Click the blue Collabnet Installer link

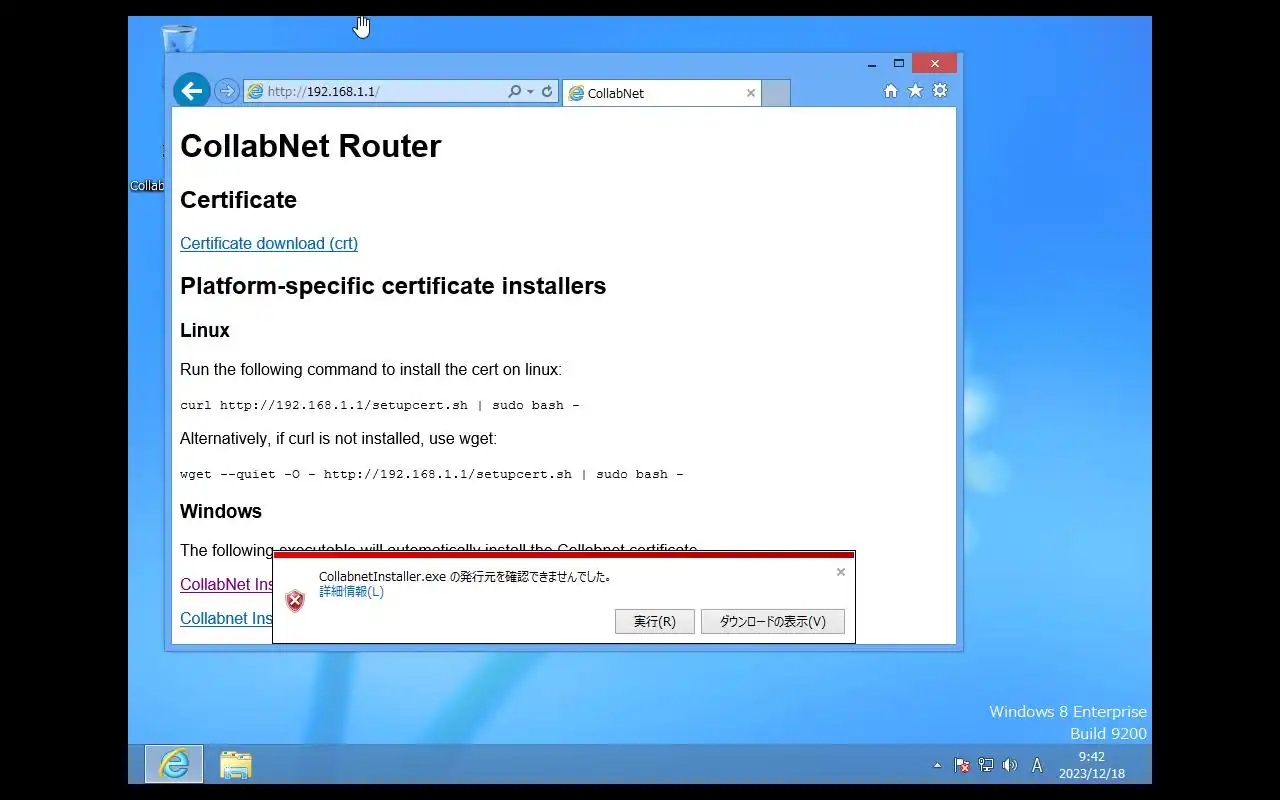[227, 618]
